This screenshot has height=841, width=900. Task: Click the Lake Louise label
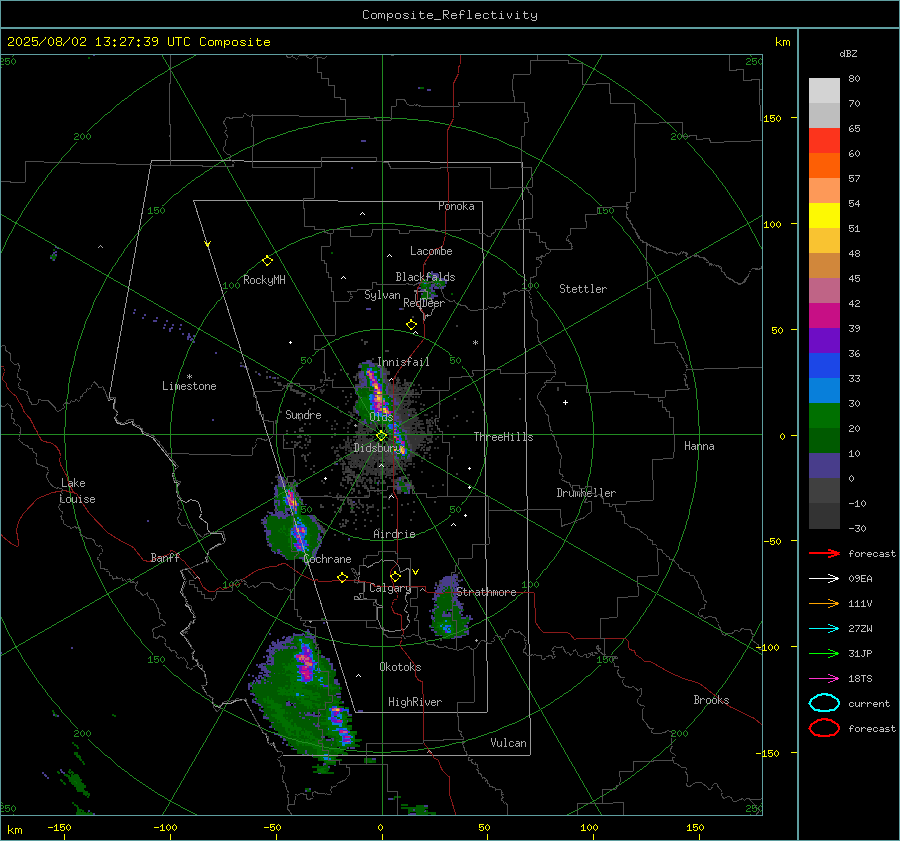(77, 491)
